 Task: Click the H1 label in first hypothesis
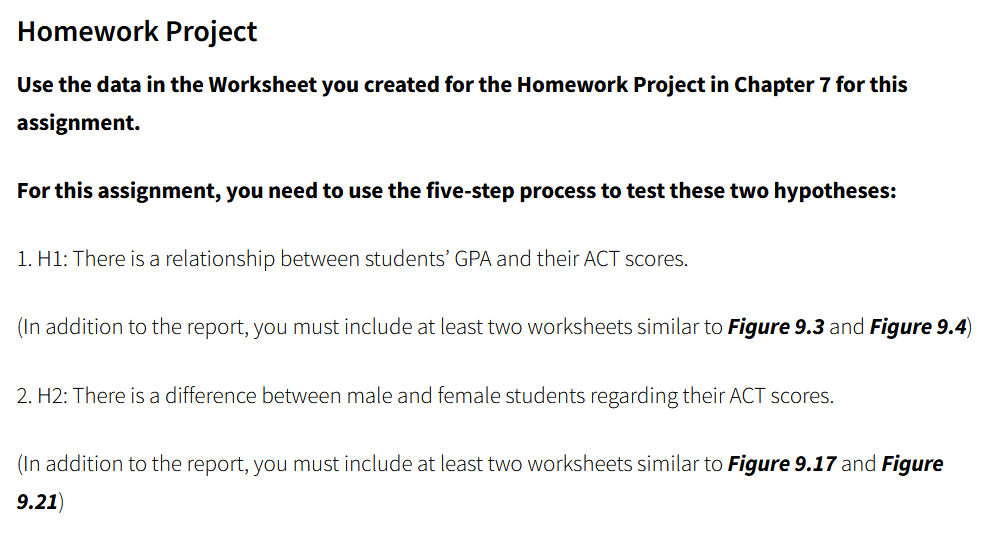52,258
